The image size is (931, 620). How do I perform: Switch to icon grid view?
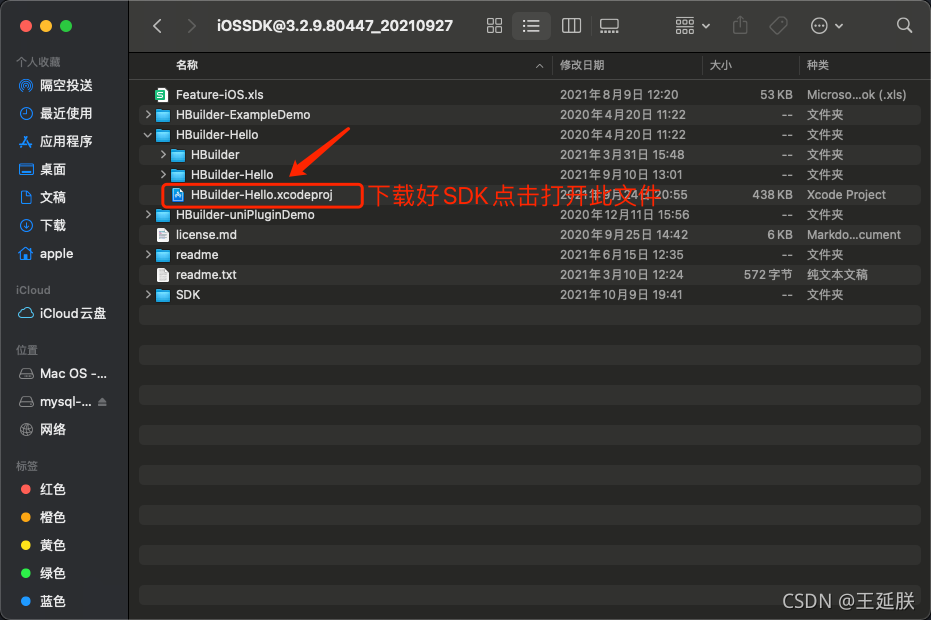click(x=494, y=26)
